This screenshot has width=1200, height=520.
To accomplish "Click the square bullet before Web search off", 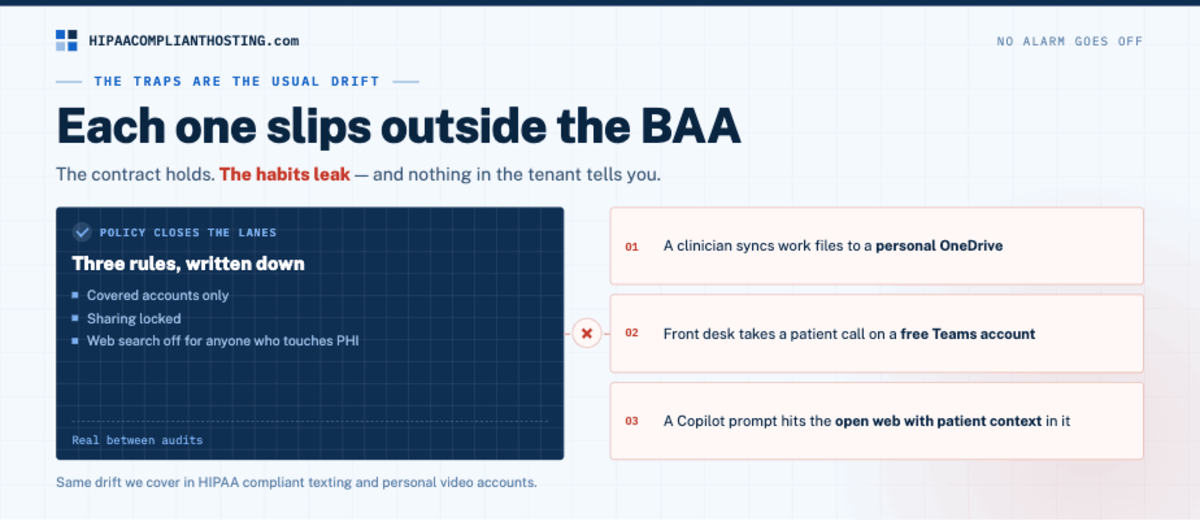I will point(75,341).
